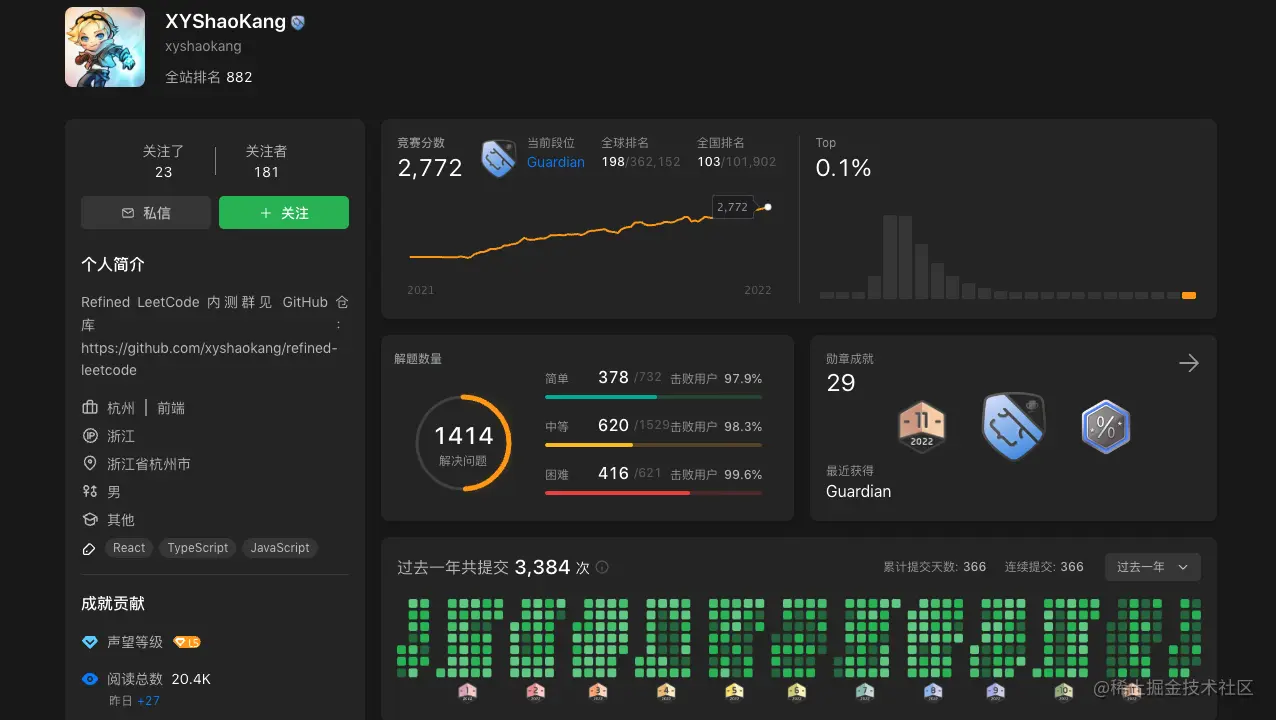This screenshot has width=1276, height=720.
Task: Select the React skill tag
Action: 129,548
